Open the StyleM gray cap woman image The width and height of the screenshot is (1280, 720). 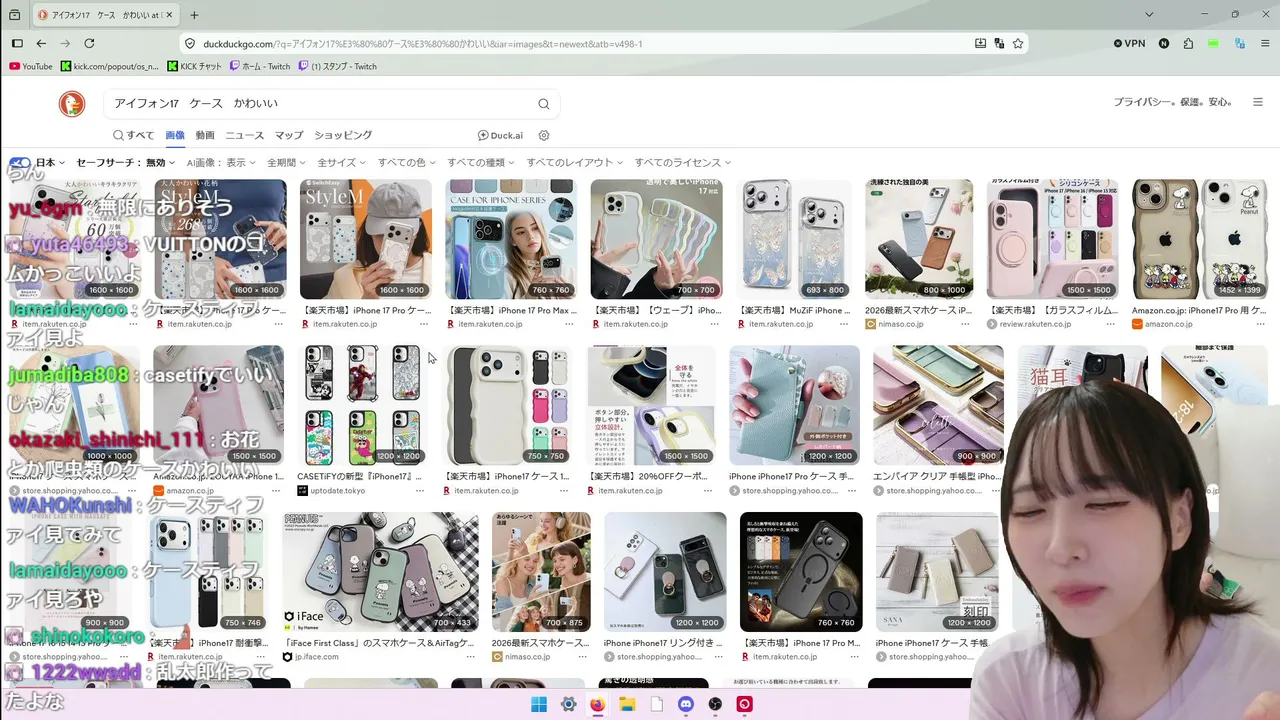click(366, 239)
